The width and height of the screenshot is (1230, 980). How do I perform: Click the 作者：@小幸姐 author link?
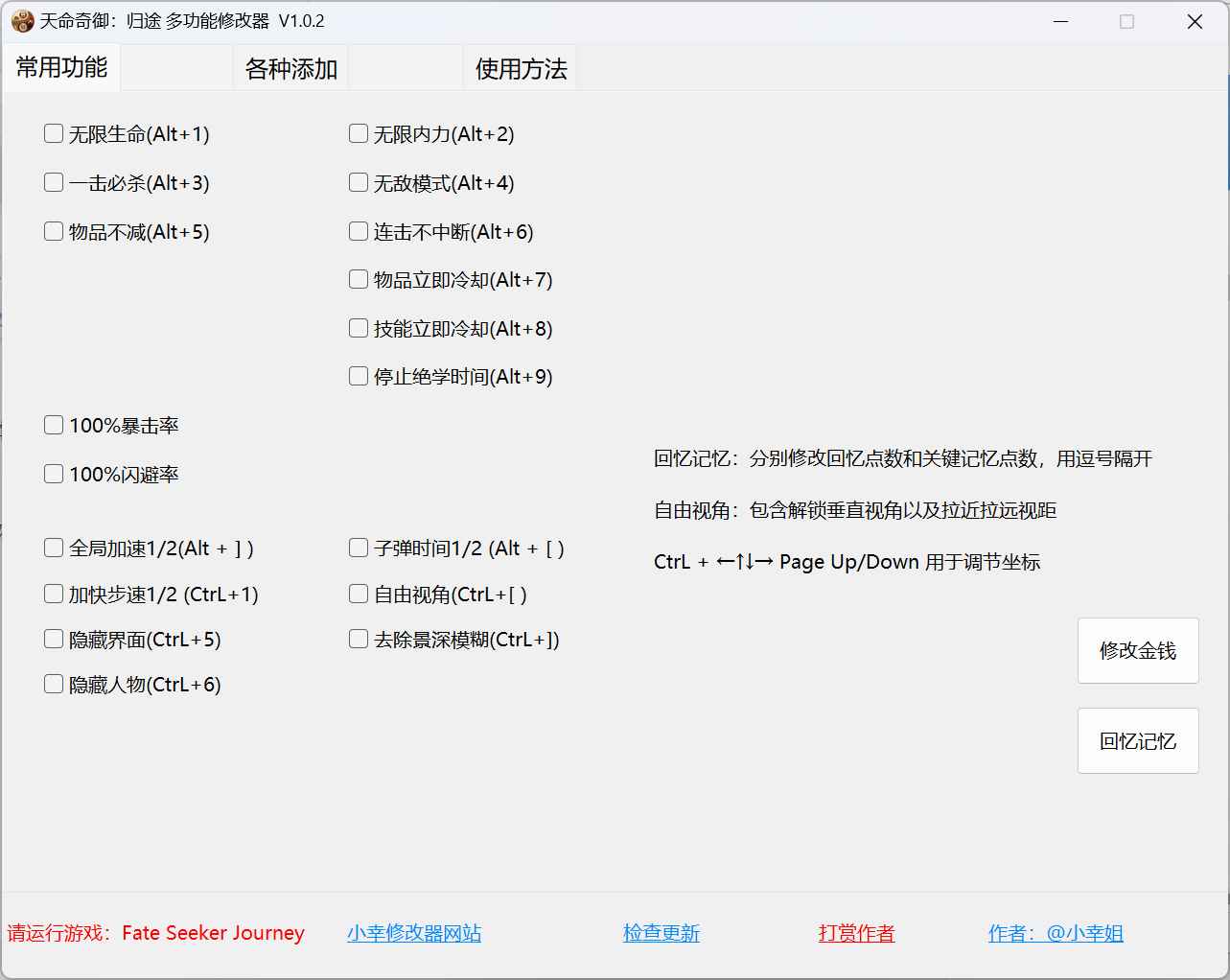(1056, 932)
